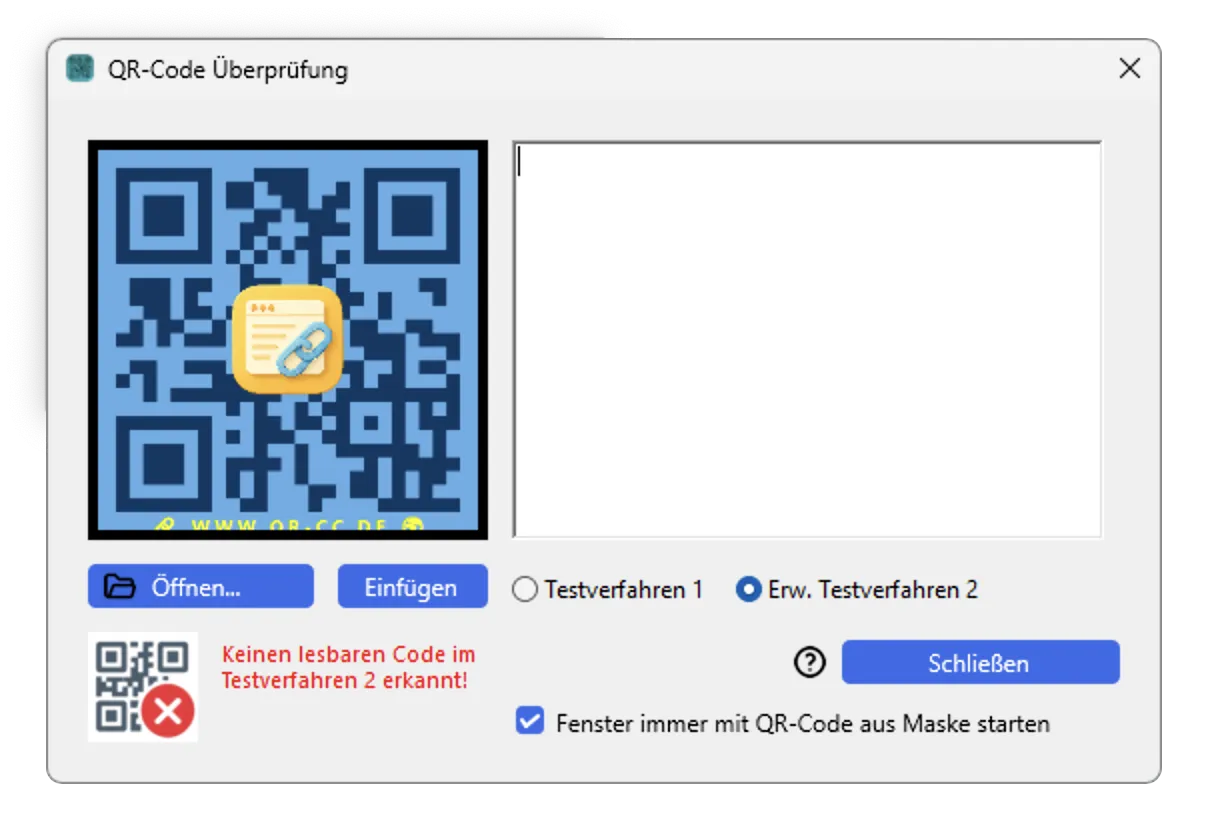Viewport: 1208px width, 838px height.
Task: Click the link logo inside the QR code
Action: tap(287, 338)
